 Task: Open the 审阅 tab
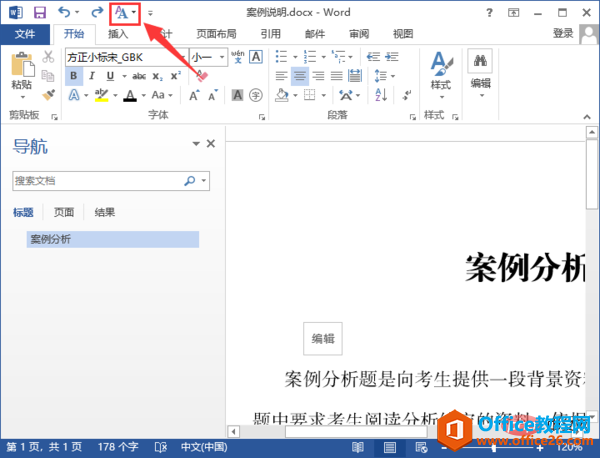359,34
